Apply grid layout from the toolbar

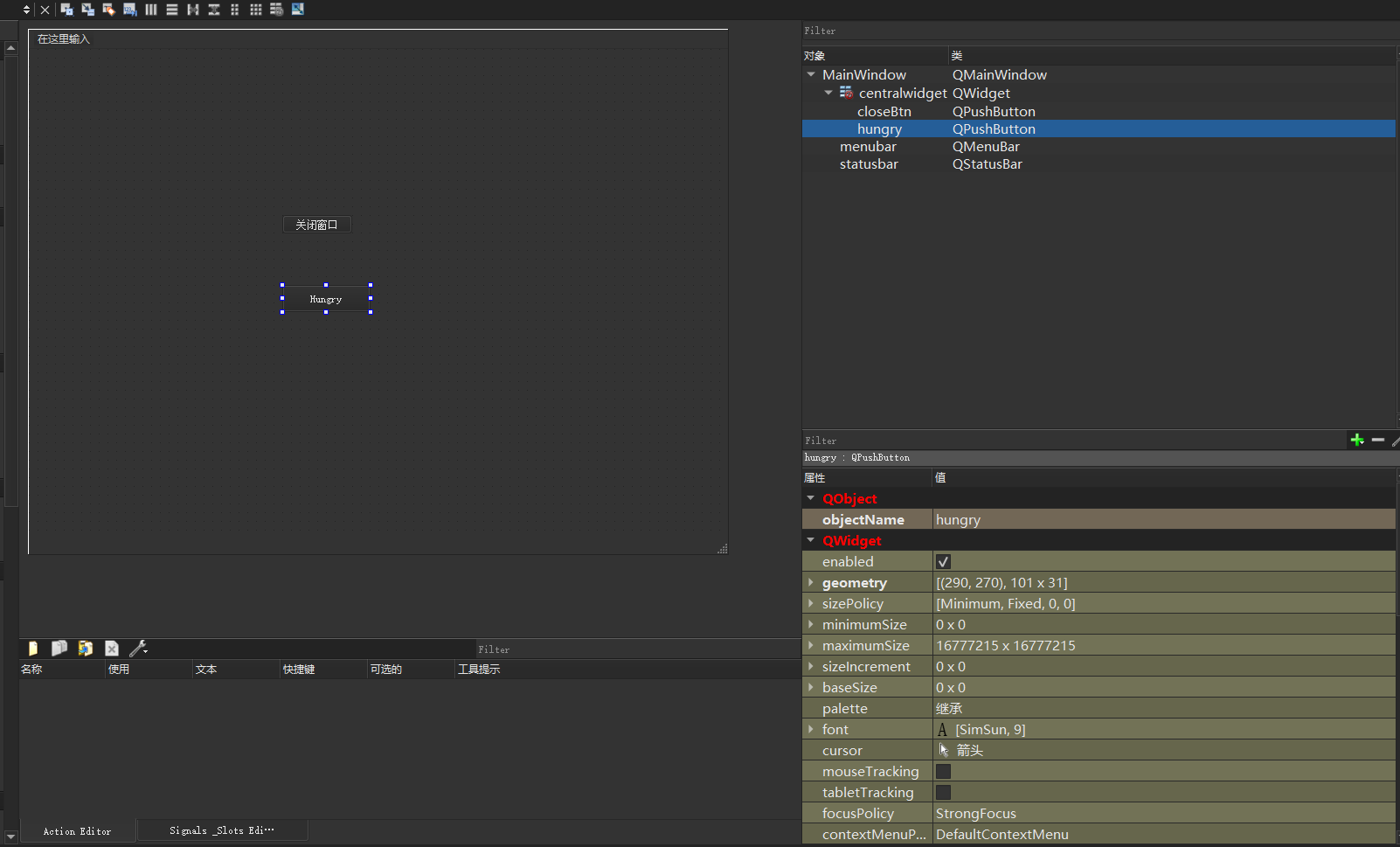coord(255,10)
